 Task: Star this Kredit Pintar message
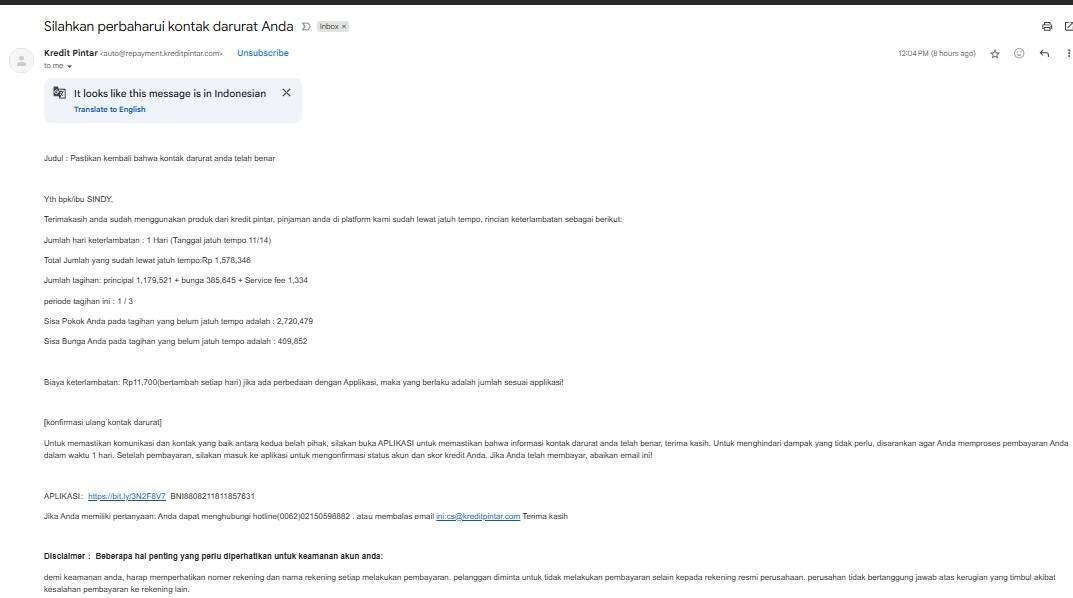[x=995, y=54]
